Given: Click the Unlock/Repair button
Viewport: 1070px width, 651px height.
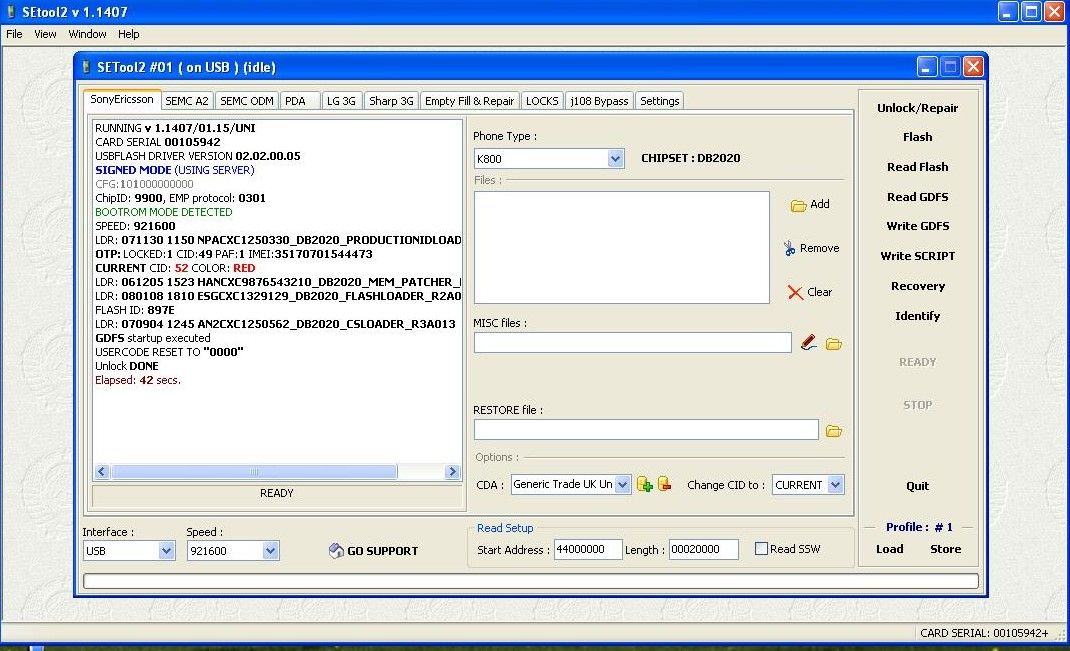Looking at the screenshot, I should click(917, 108).
